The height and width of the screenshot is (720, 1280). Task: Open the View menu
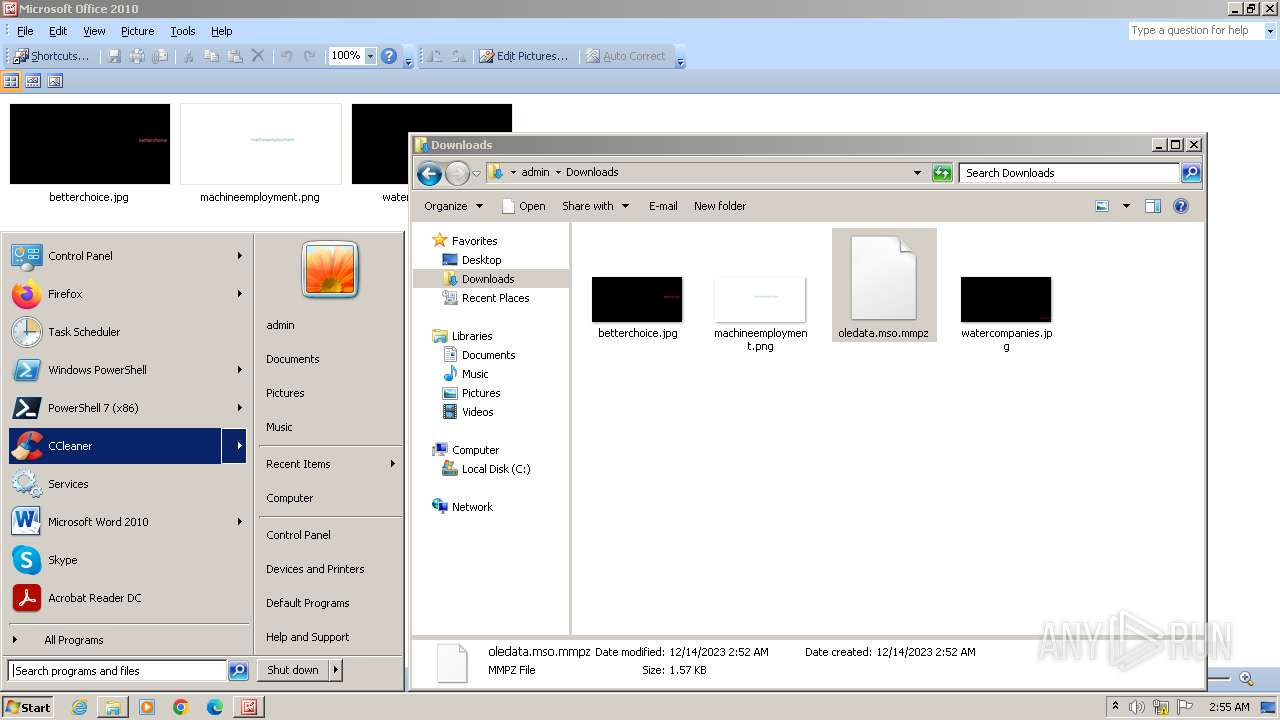[94, 31]
